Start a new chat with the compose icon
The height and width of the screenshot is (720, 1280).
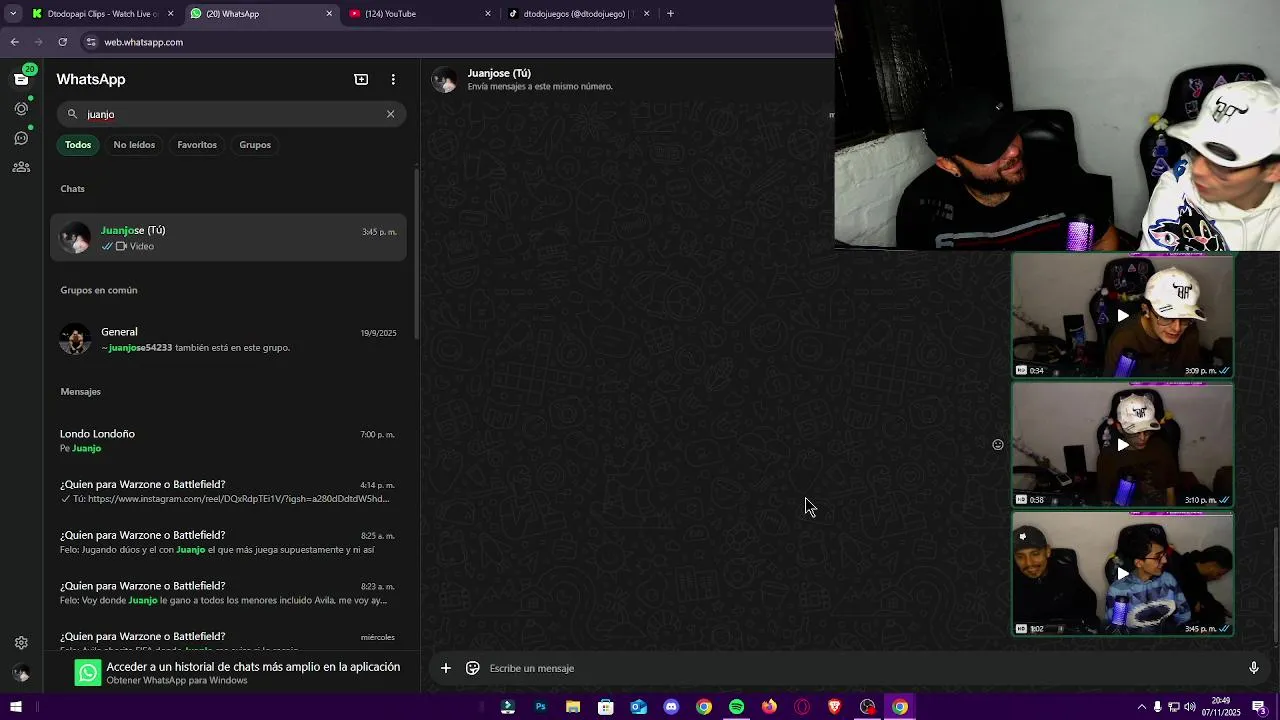(361, 79)
